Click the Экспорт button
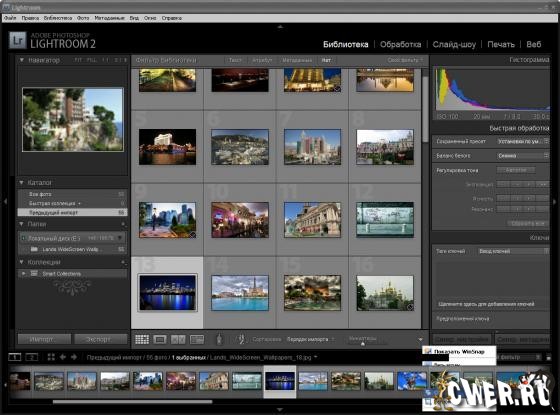Viewport: 560px width, 415px height. 101,339
